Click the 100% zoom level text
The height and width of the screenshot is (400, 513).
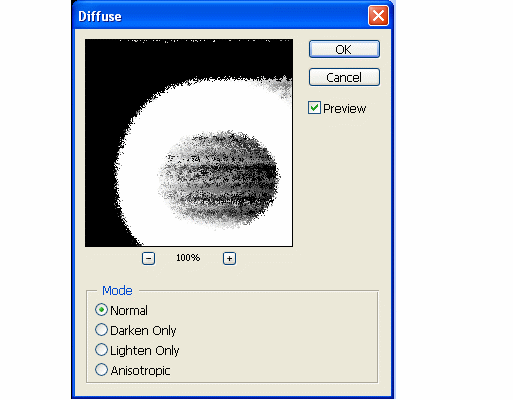coord(188,258)
